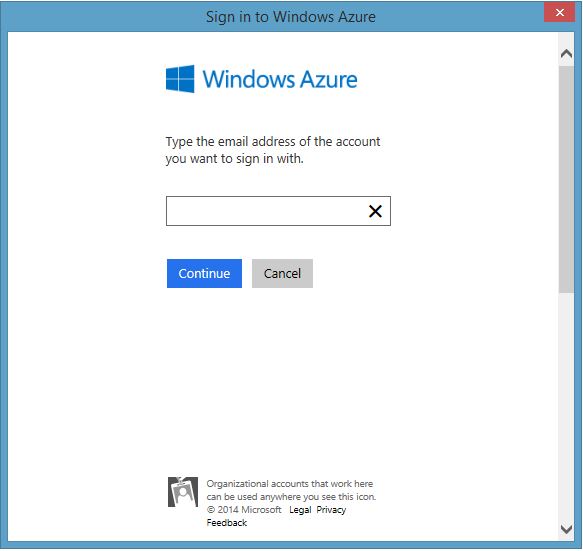Click the vertical scrollbar thumb
Screen dimensions: 583x551
[566, 180]
